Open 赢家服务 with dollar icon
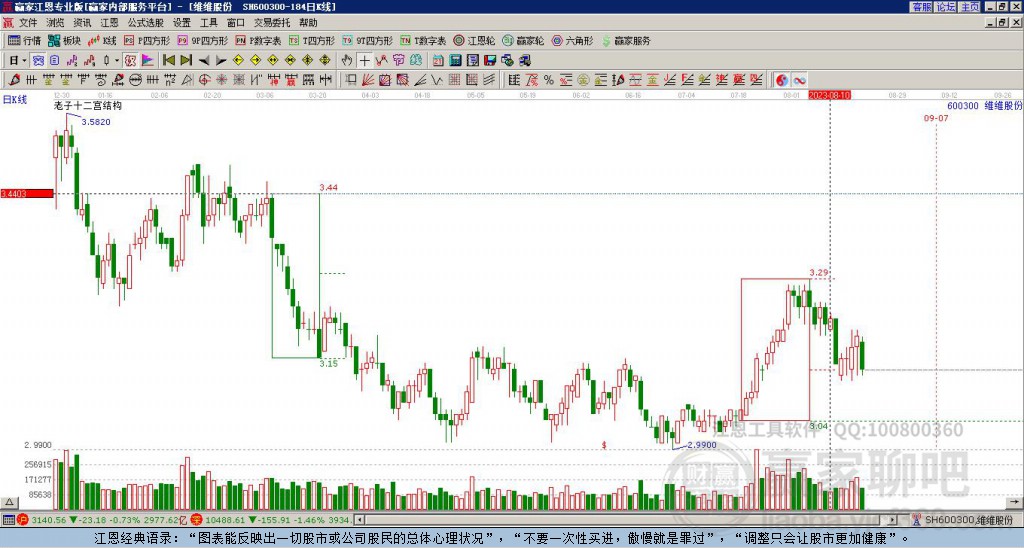The height and width of the screenshot is (548, 1024). pos(626,40)
